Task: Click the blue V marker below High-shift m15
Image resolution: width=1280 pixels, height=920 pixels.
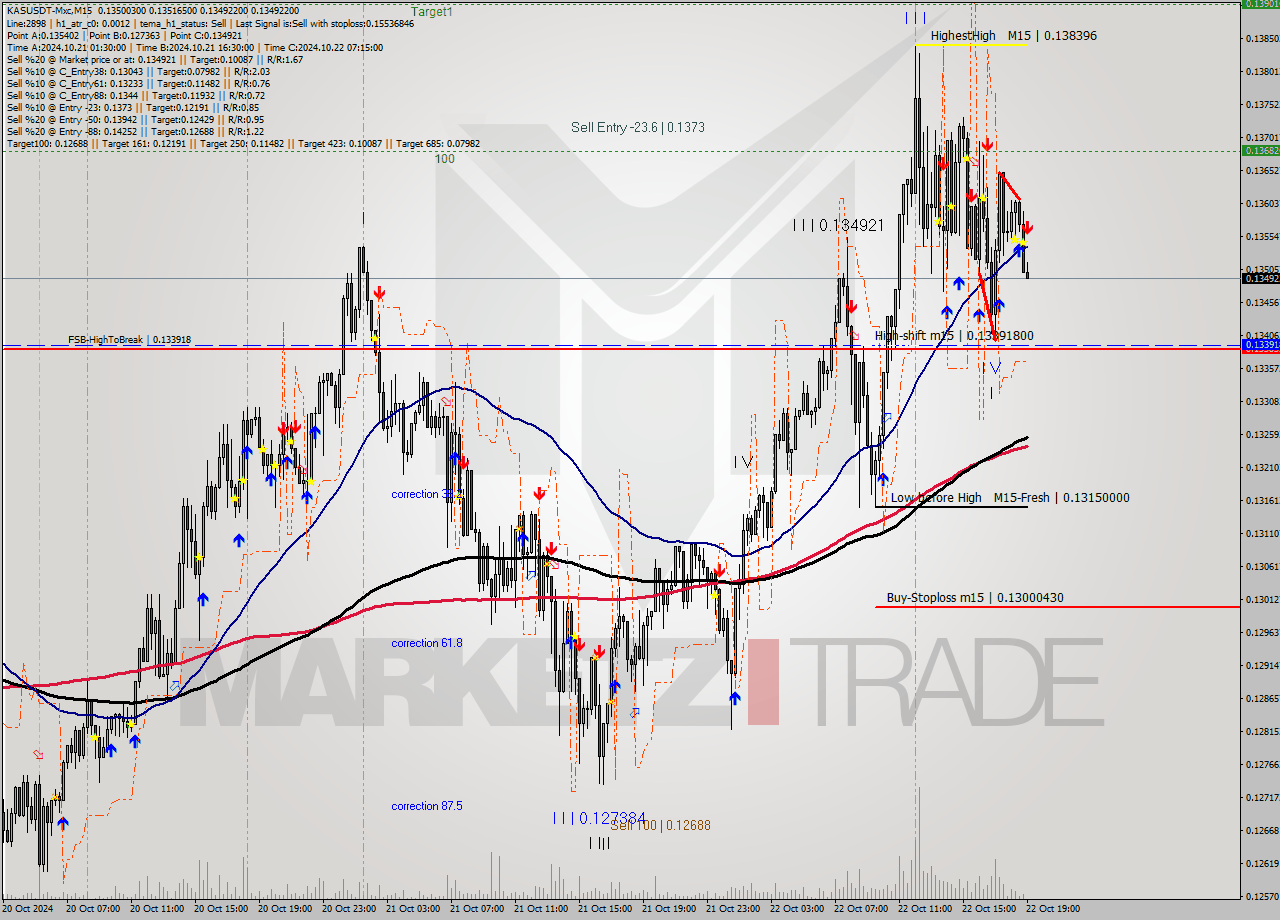Action: point(995,368)
